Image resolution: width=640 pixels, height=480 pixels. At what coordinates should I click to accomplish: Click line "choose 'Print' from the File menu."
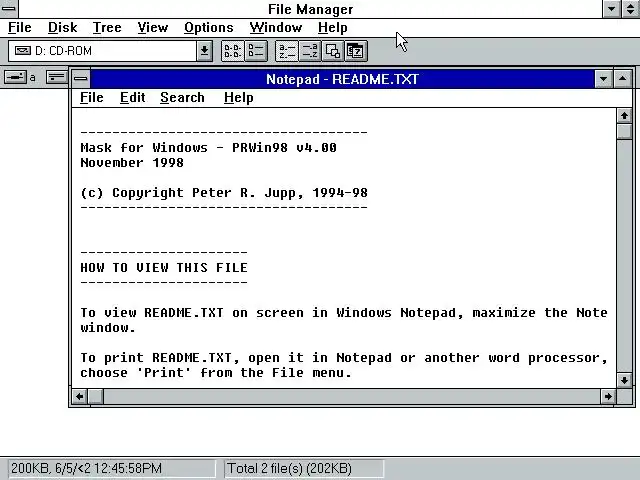[x=216, y=373]
